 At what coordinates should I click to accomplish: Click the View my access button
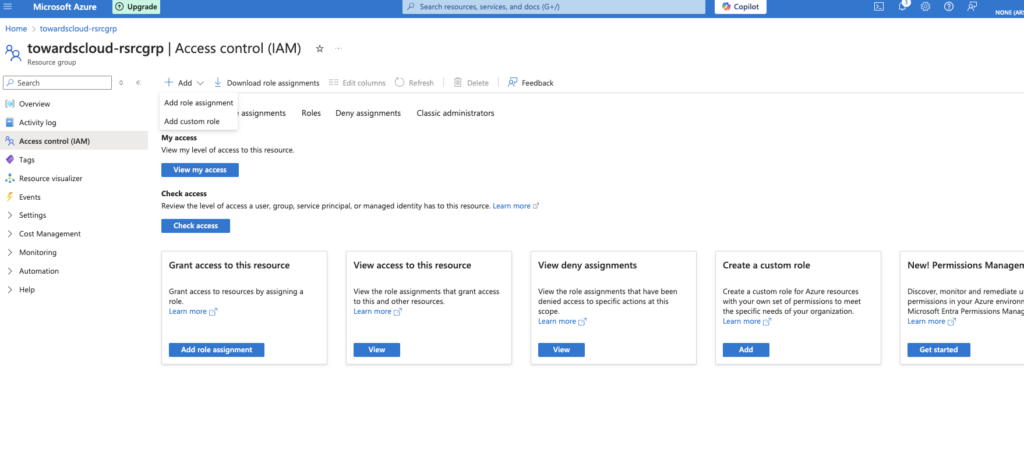pos(200,170)
